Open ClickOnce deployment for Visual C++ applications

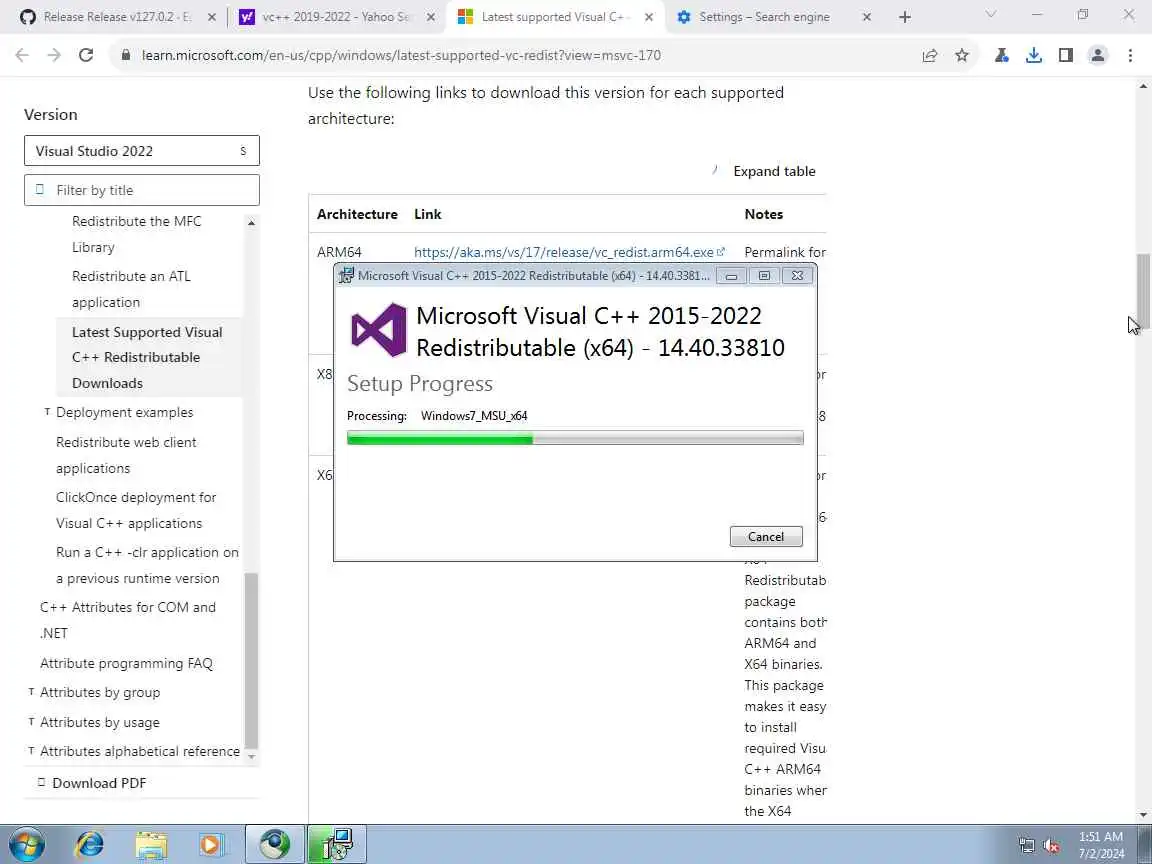pyautogui.click(x=136, y=510)
